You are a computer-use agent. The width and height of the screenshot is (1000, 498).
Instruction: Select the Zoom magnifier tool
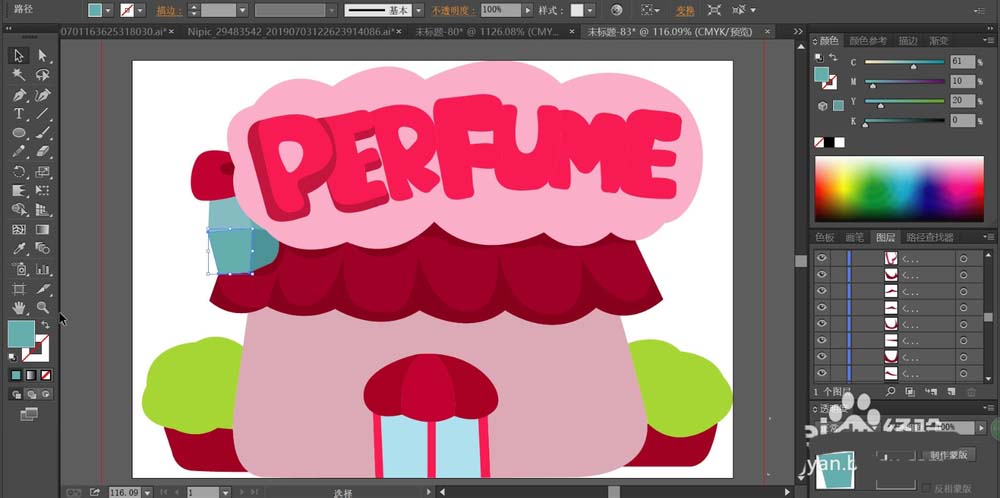pos(42,308)
